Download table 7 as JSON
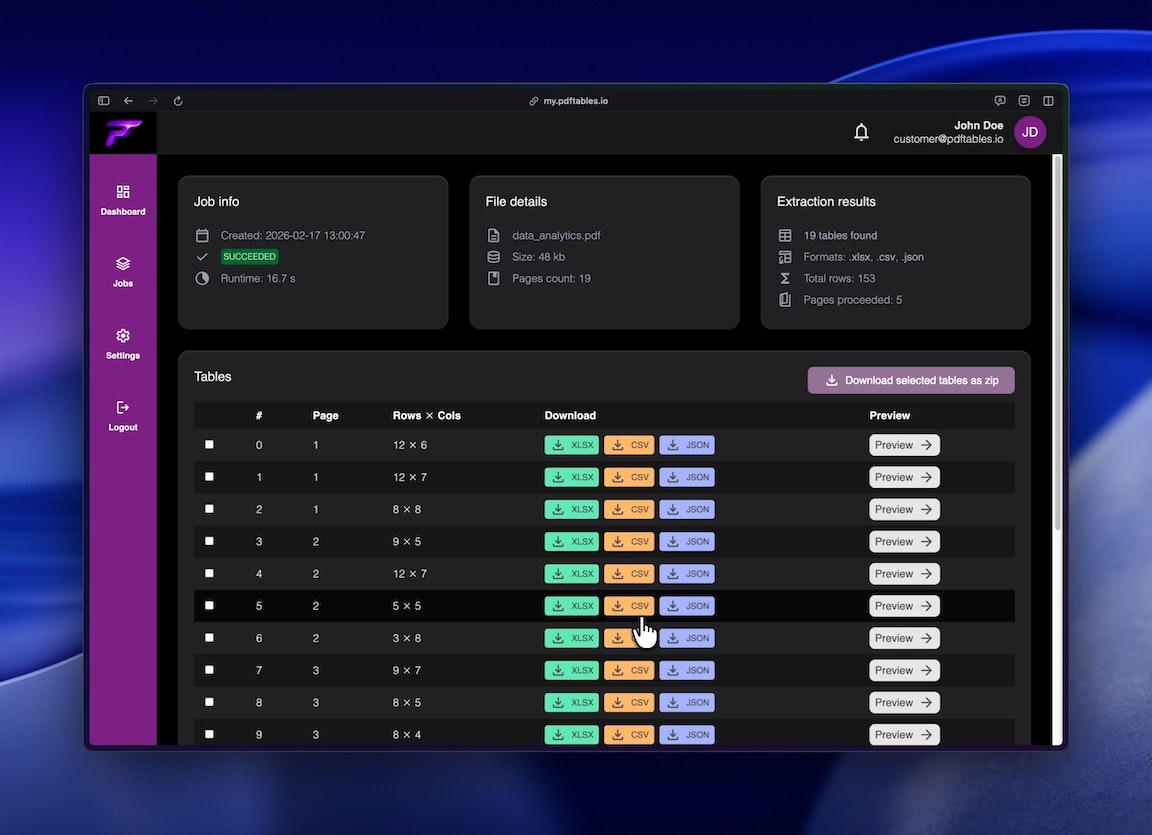This screenshot has height=835, width=1152. tap(687, 670)
